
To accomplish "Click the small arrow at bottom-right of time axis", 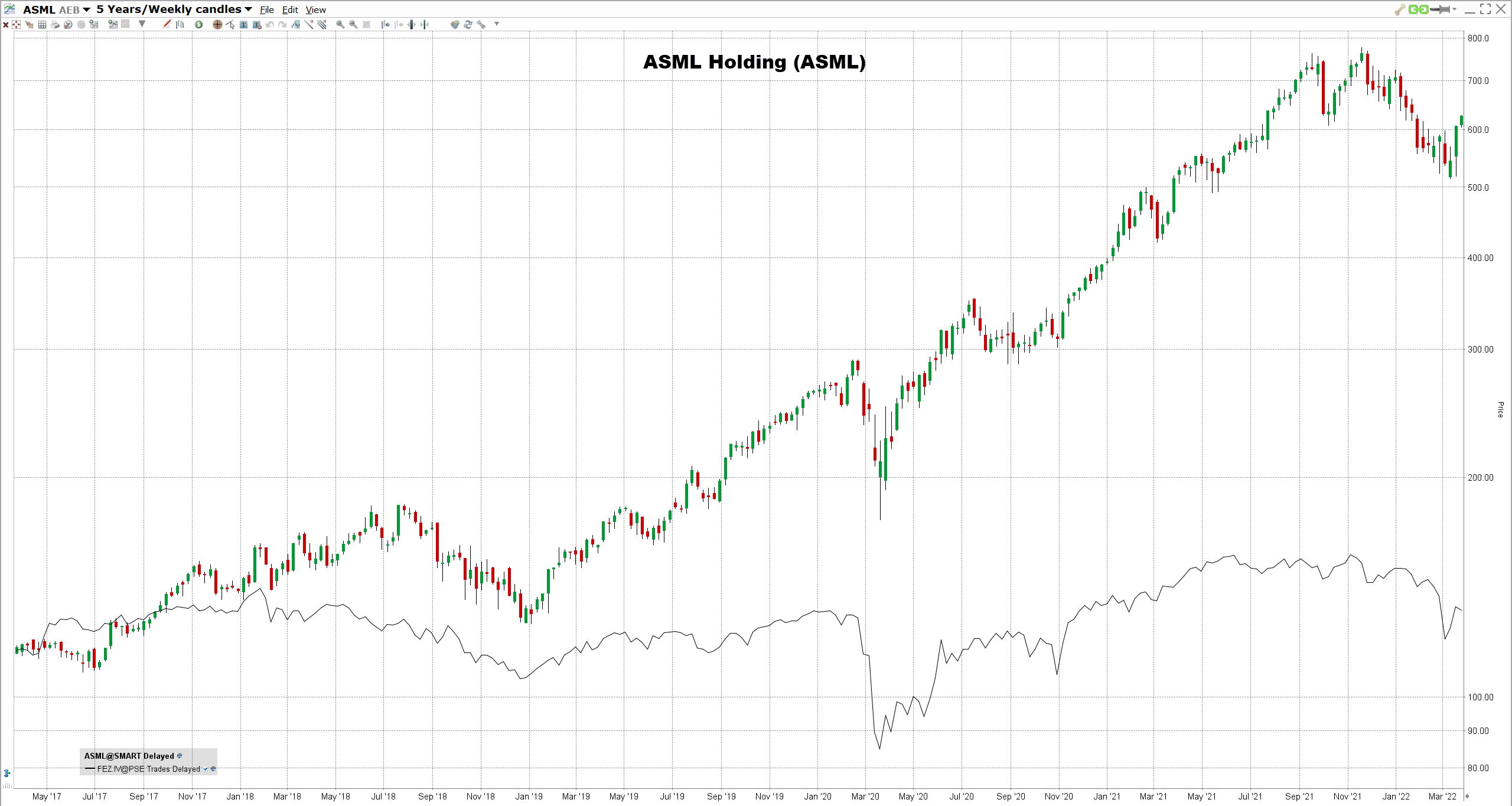I will (1467, 797).
